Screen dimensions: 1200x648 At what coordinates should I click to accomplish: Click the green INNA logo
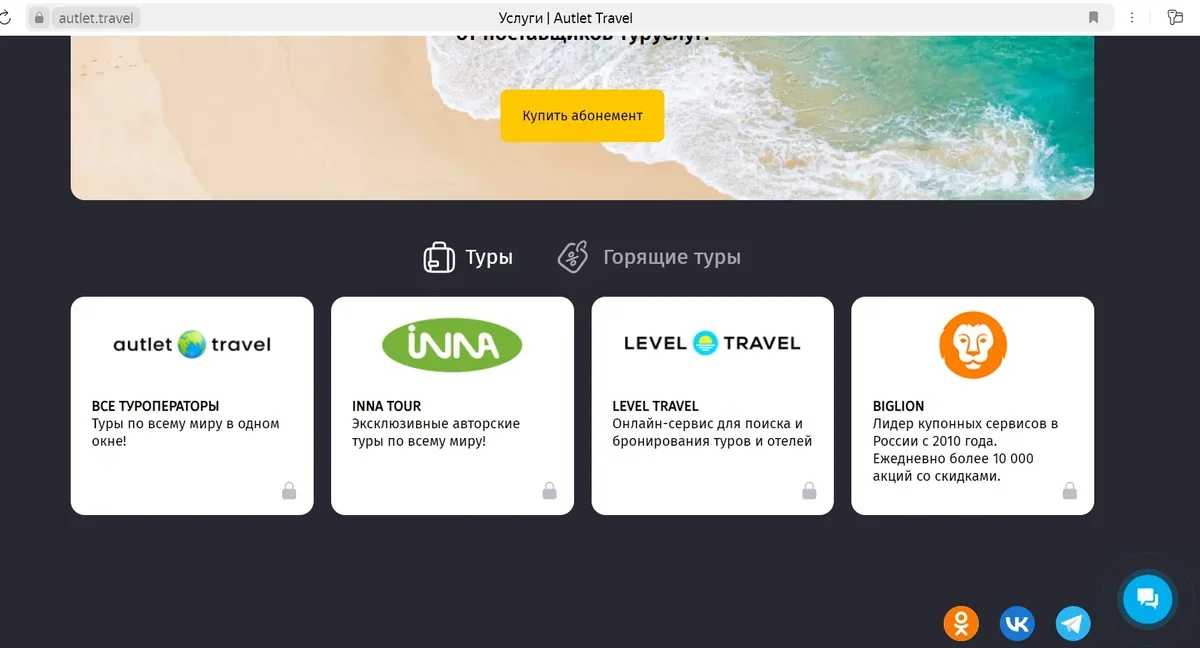pyautogui.click(x=452, y=345)
